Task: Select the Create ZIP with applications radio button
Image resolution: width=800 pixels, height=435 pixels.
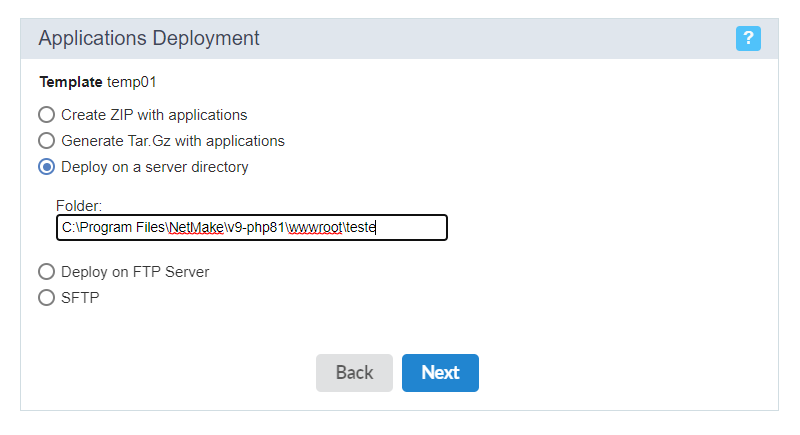Action: pos(46,115)
